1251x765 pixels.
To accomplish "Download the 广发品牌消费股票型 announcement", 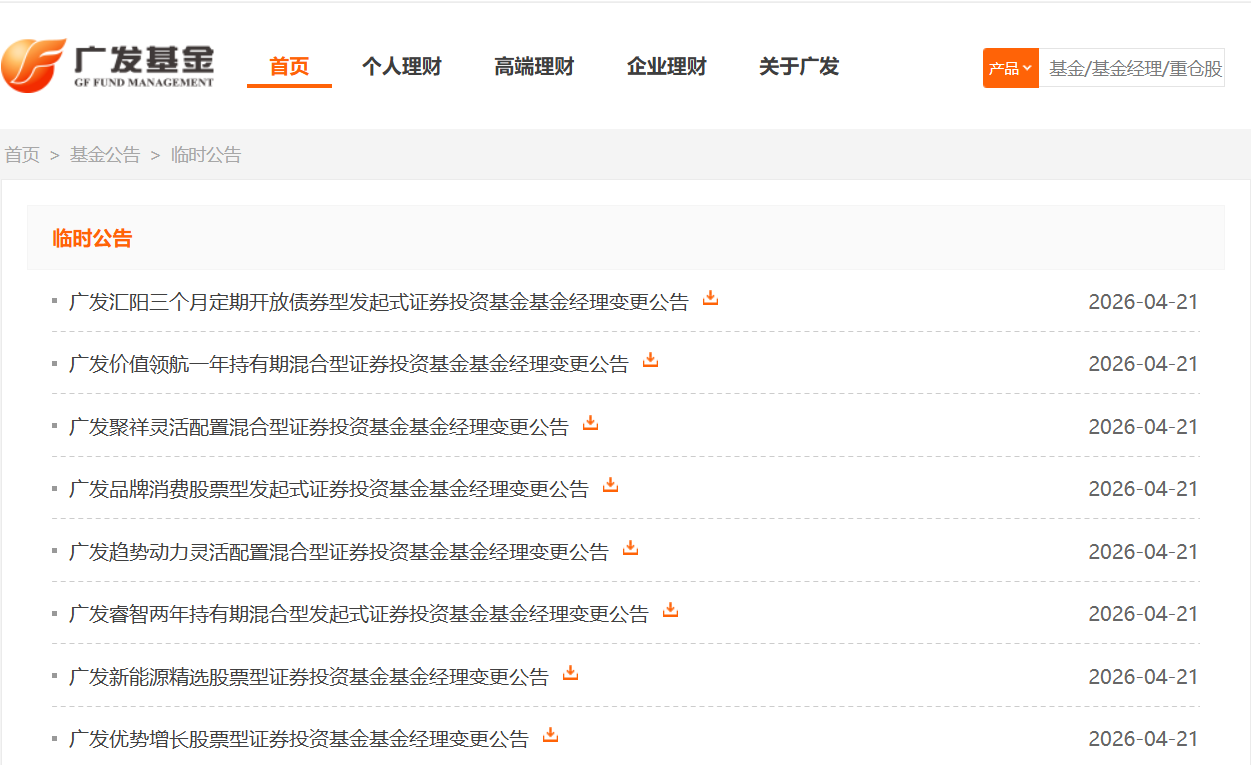I will [610, 485].
